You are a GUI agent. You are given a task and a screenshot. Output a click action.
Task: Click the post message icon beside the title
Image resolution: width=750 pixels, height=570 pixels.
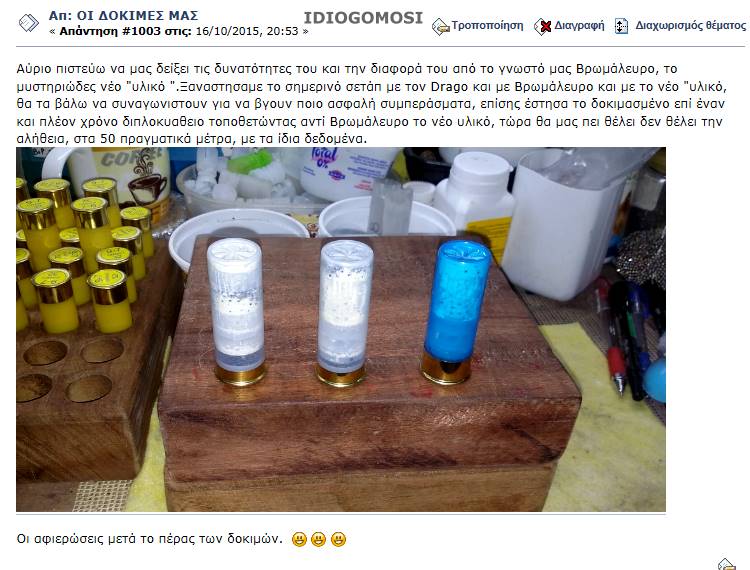(29, 22)
